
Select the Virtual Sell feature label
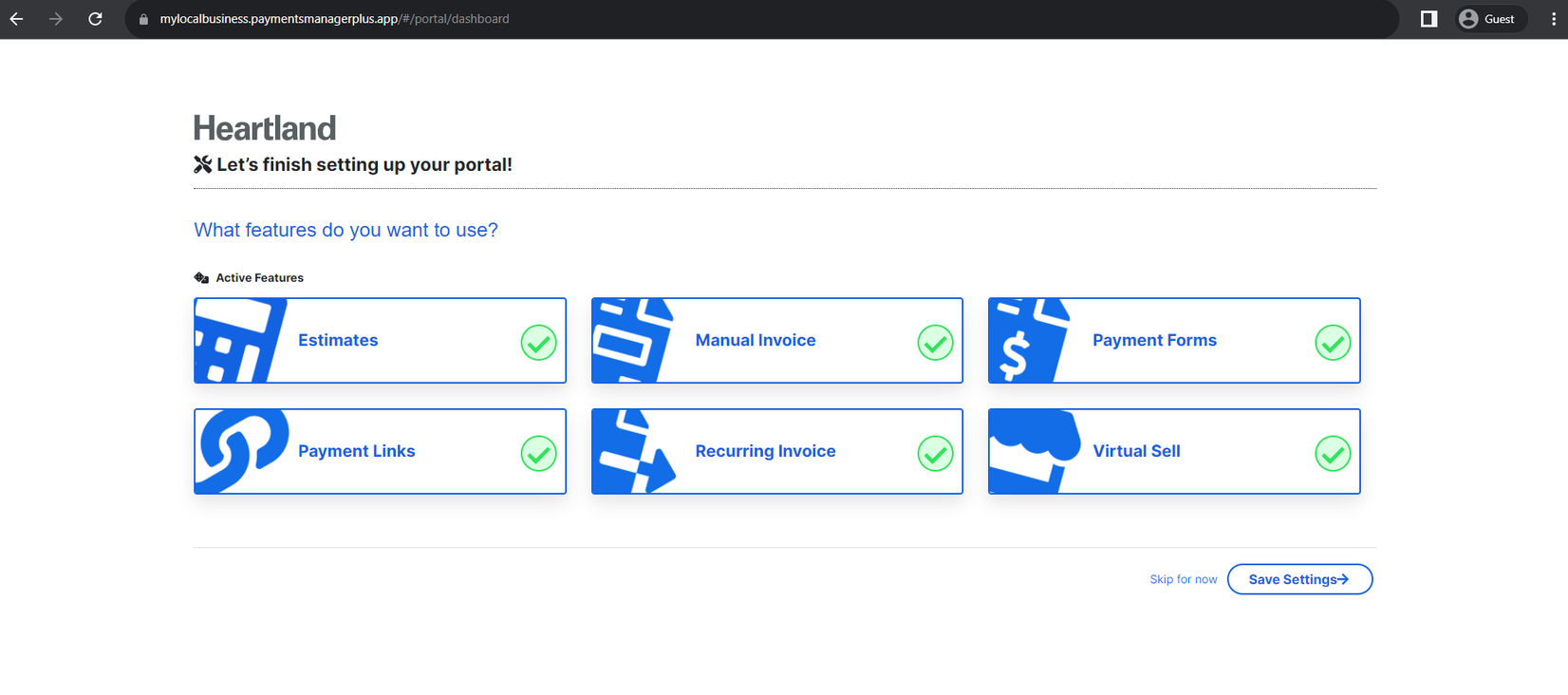coord(1136,451)
